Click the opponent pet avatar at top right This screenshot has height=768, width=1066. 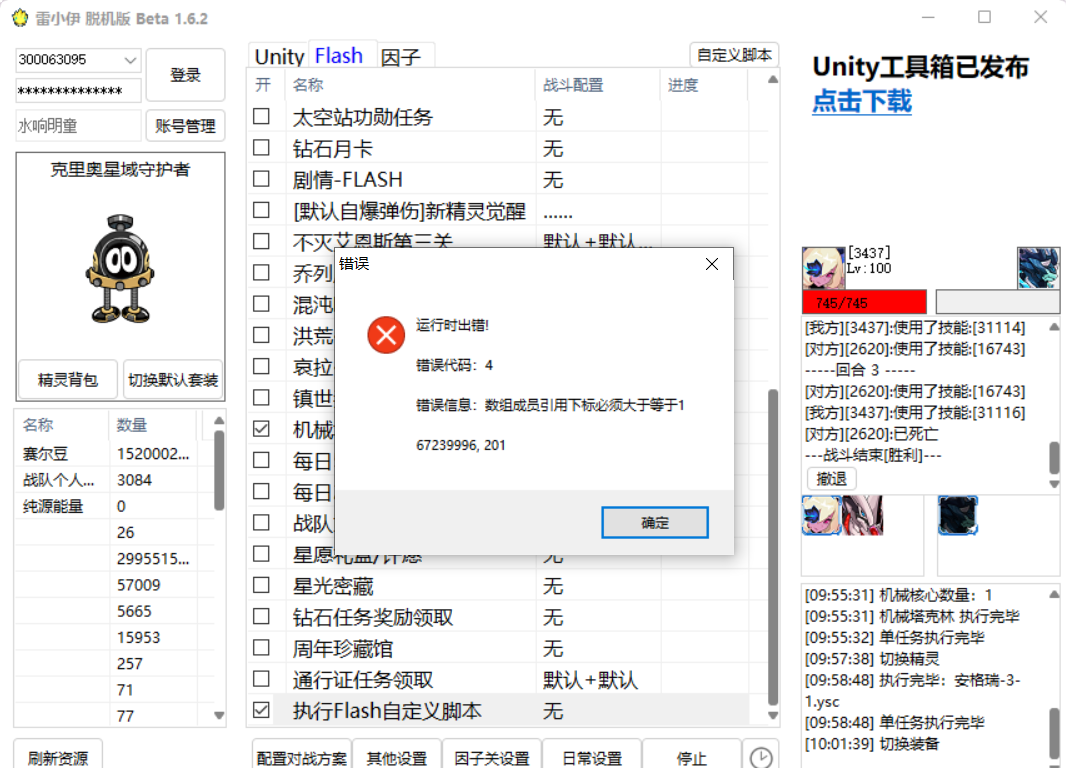[x=1038, y=268]
